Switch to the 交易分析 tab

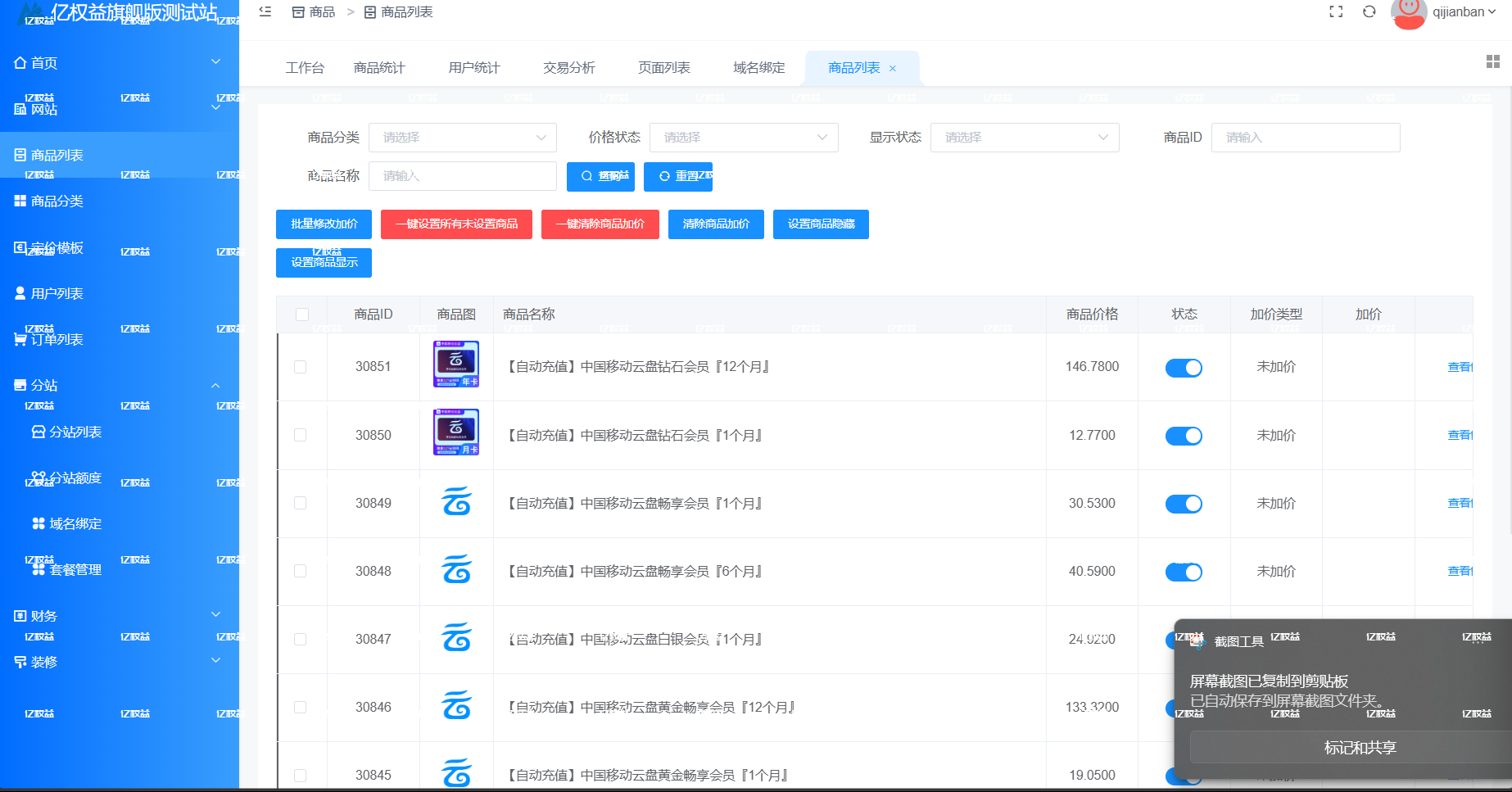[568, 67]
